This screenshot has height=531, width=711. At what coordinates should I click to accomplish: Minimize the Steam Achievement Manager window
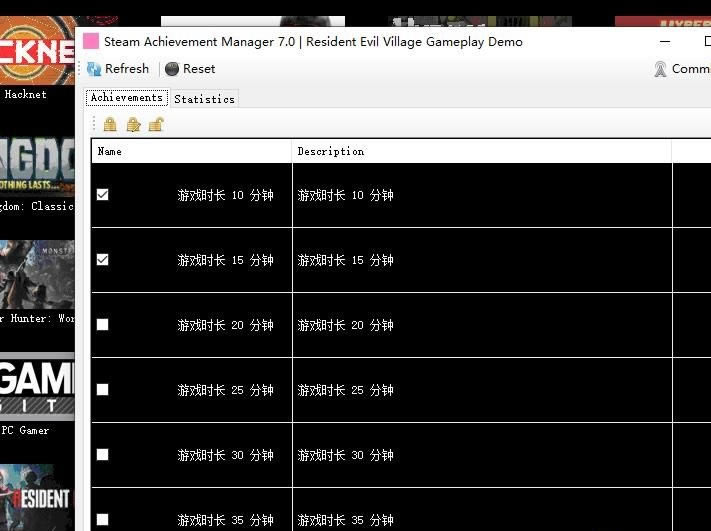665,42
